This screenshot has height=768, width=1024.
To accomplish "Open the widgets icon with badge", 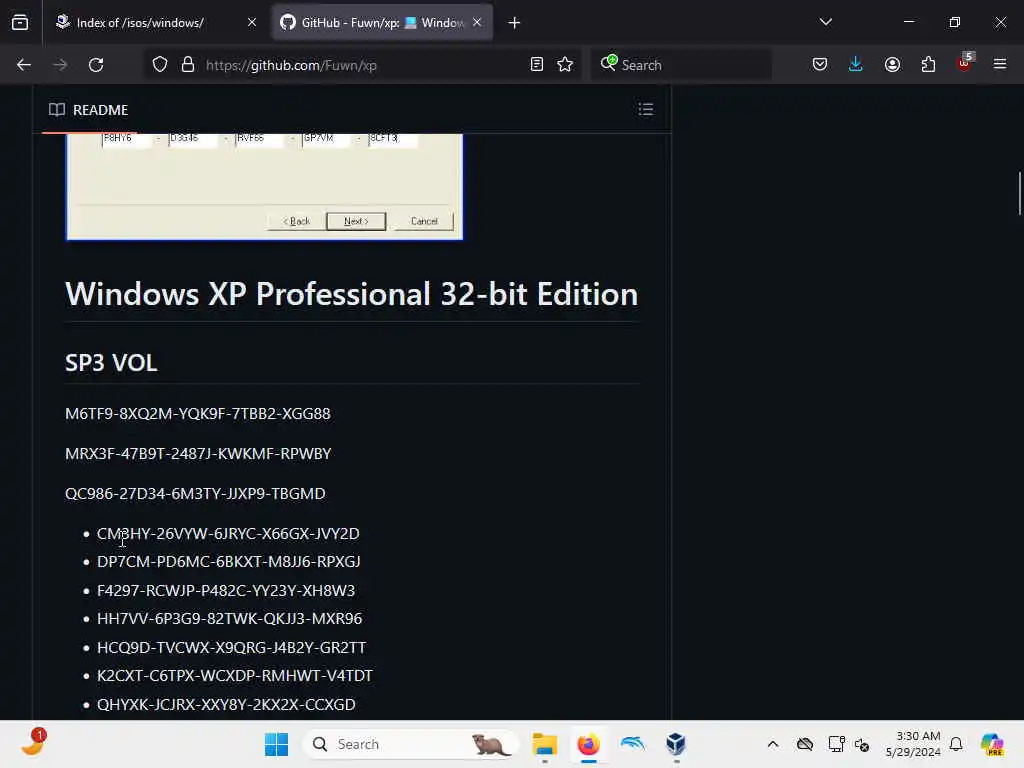I will point(33,743).
